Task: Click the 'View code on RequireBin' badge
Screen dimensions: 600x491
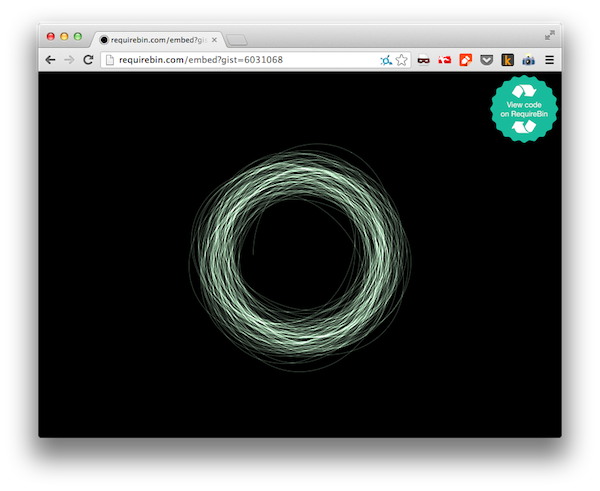Action: point(524,109)
